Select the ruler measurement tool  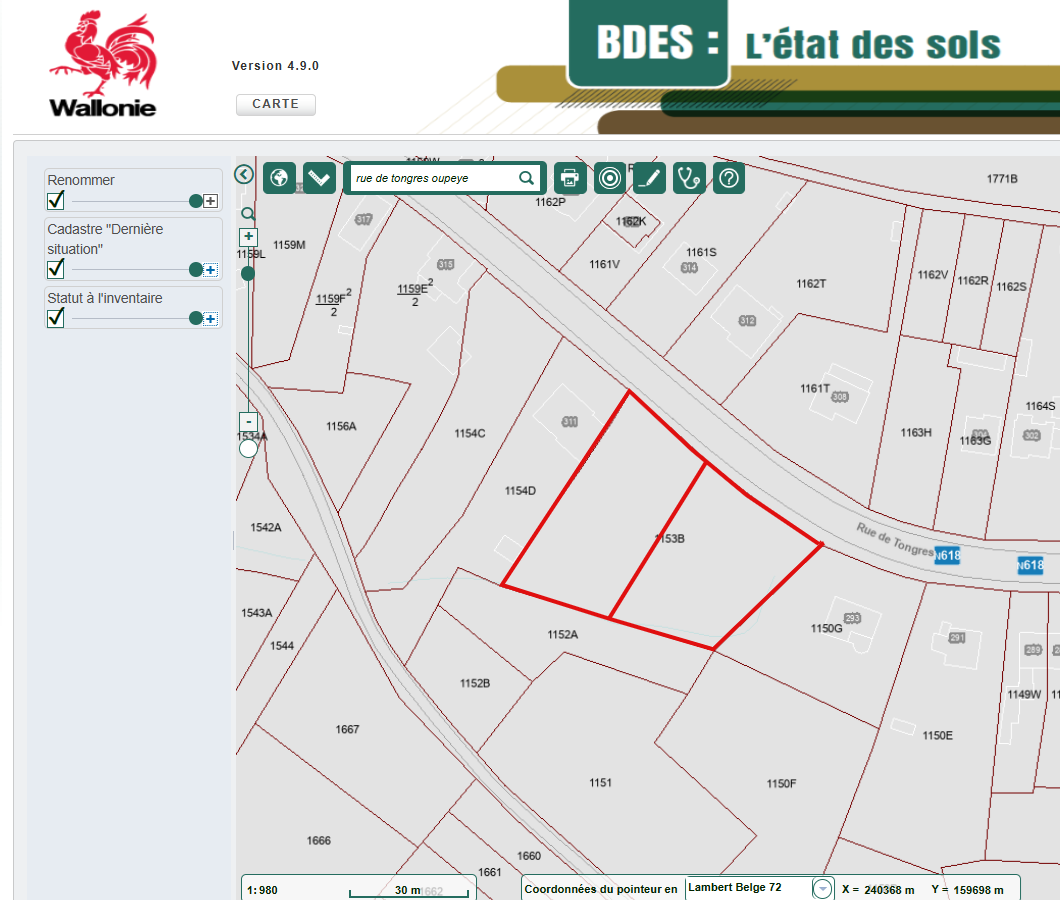pyautogui.click(x=319, y=178)
